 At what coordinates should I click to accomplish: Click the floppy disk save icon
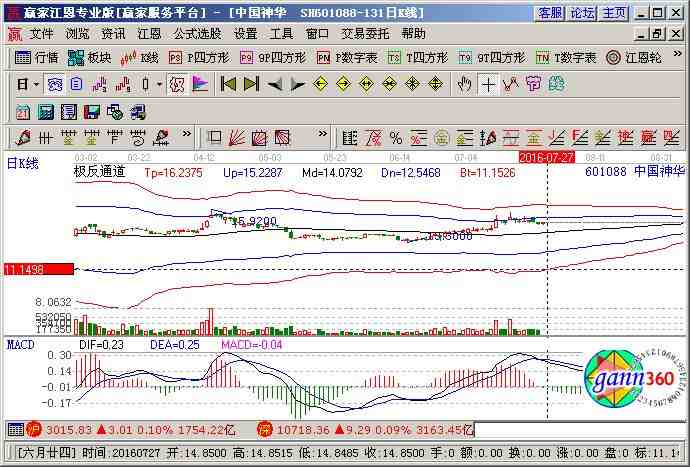92,112
